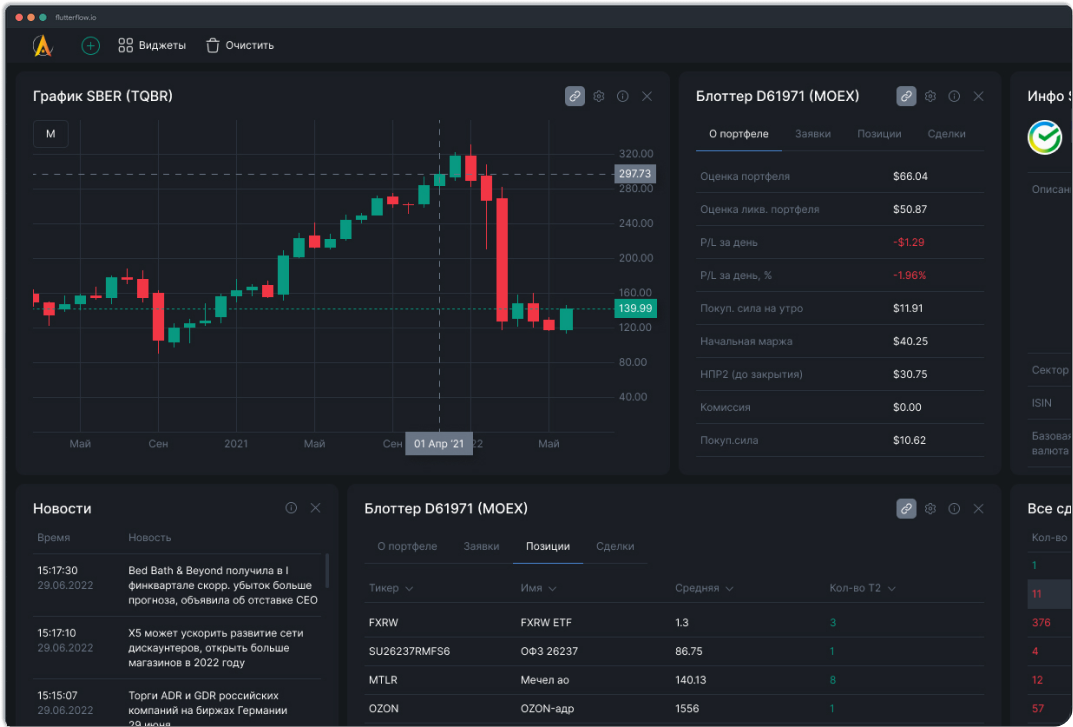Screen dimensions: 1073x727
Task: Select Позиции tab in bottom Блоттер
Action: (x=547, y=546)
